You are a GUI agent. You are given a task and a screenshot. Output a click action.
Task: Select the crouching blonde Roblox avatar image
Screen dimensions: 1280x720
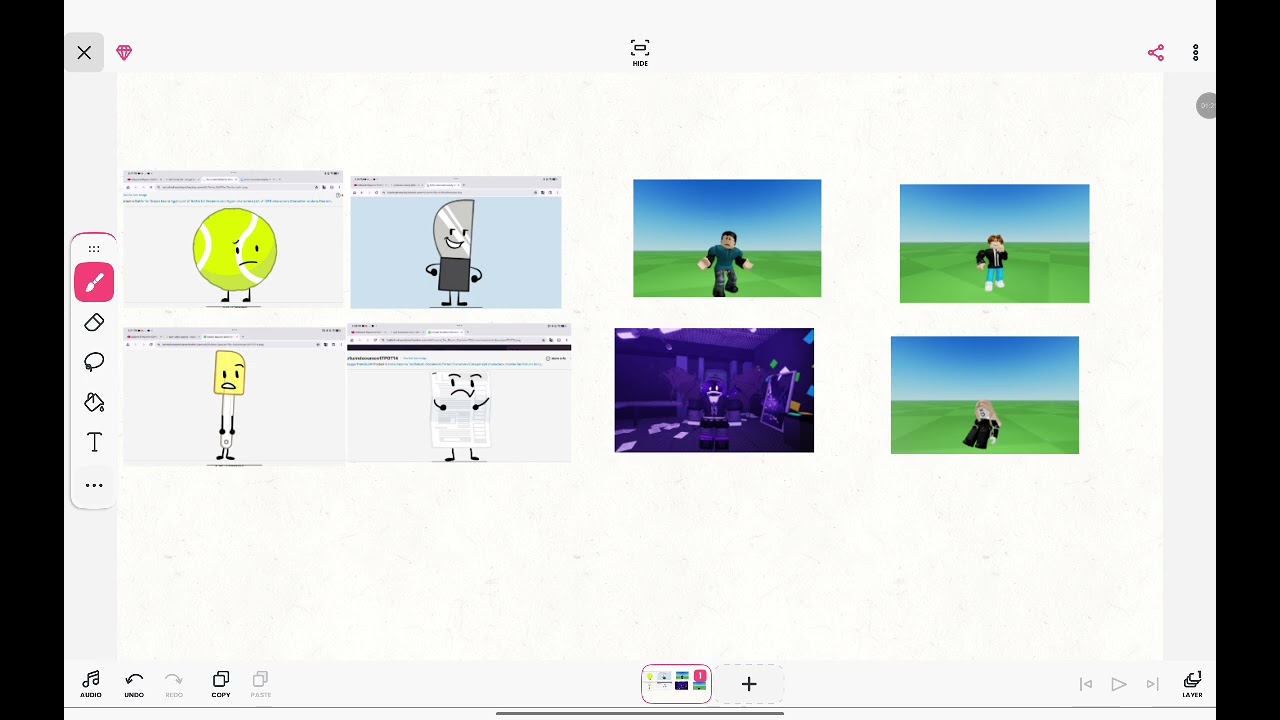(x=985, y=395)
